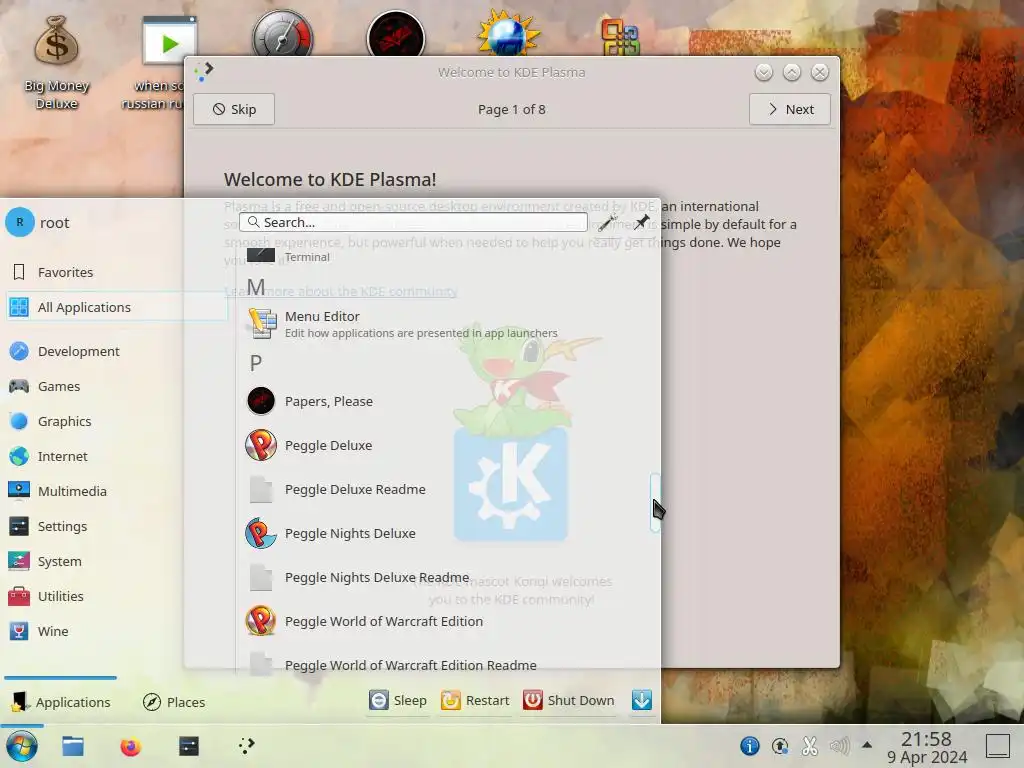Open the System category
The width and height of the screenshot is (1024, 768).
116,562
